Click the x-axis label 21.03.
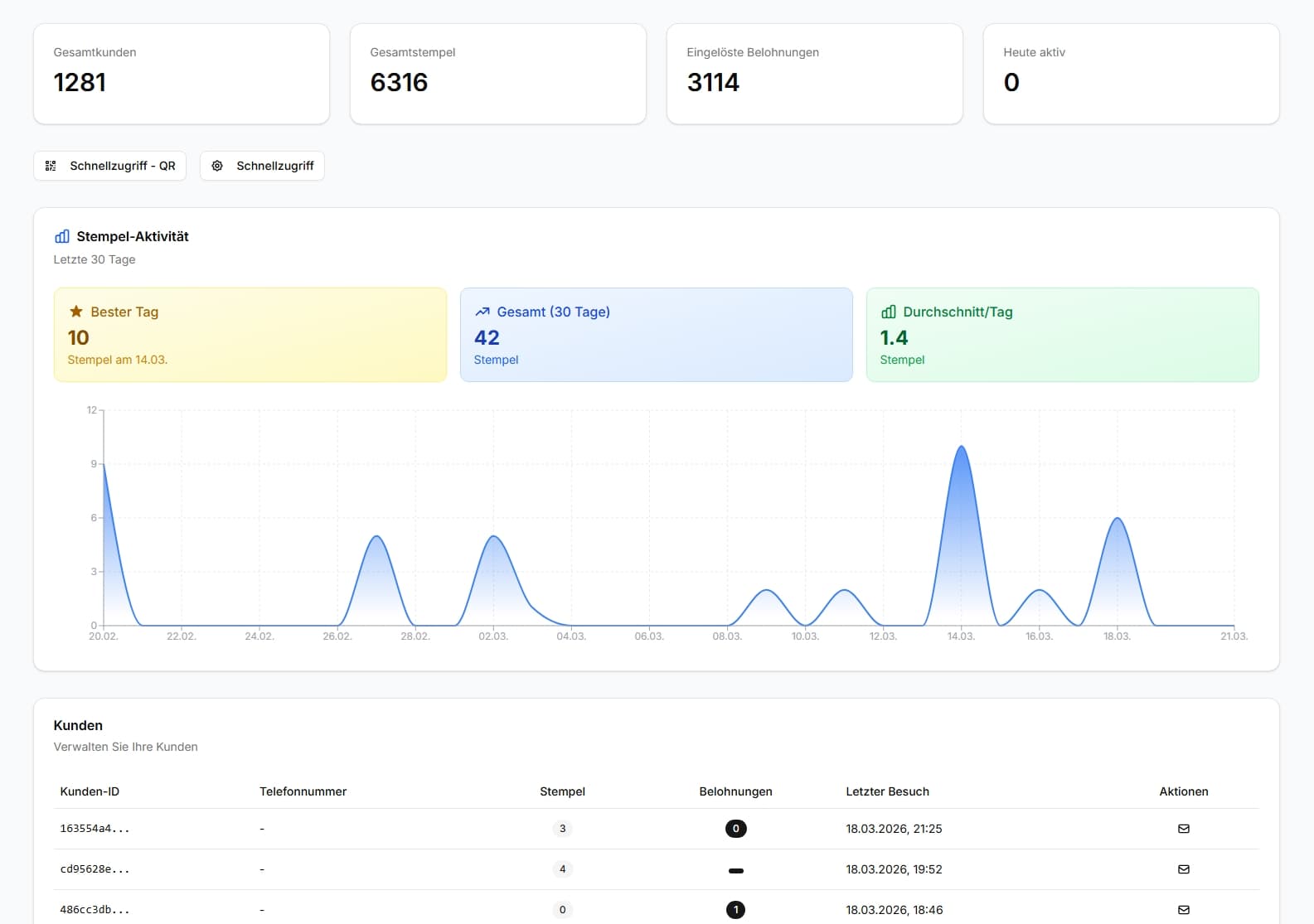1314x924 pixels. tap(1234, 636)
